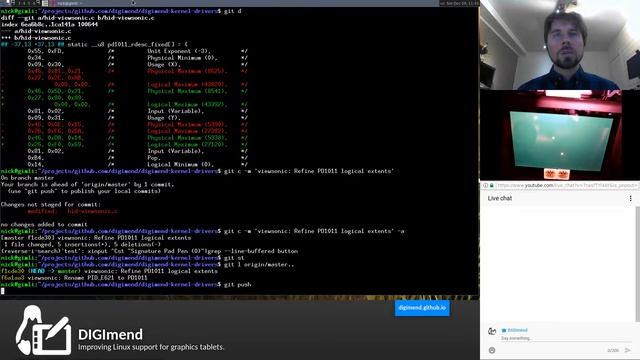Viewport: 640px width, 360px height.
Task: Click the 'On branch master' terminal line
Action: pos(27,178)
